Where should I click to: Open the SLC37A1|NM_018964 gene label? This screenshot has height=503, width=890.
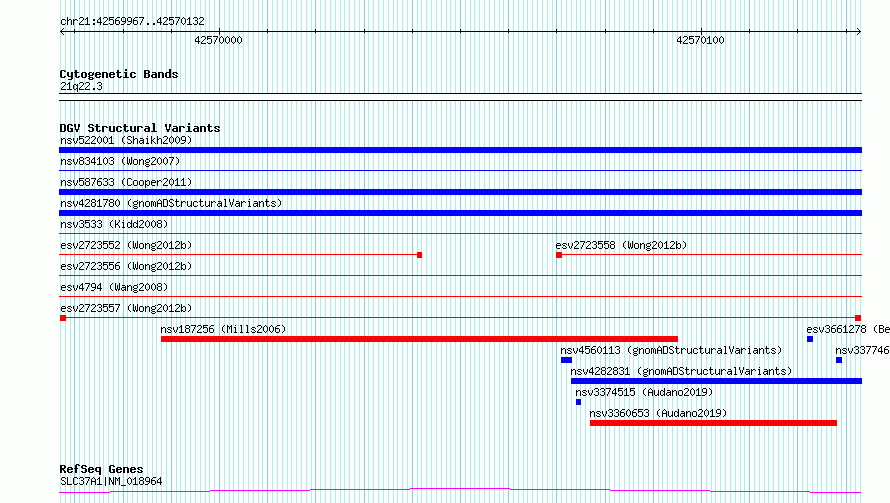[111, 481]
